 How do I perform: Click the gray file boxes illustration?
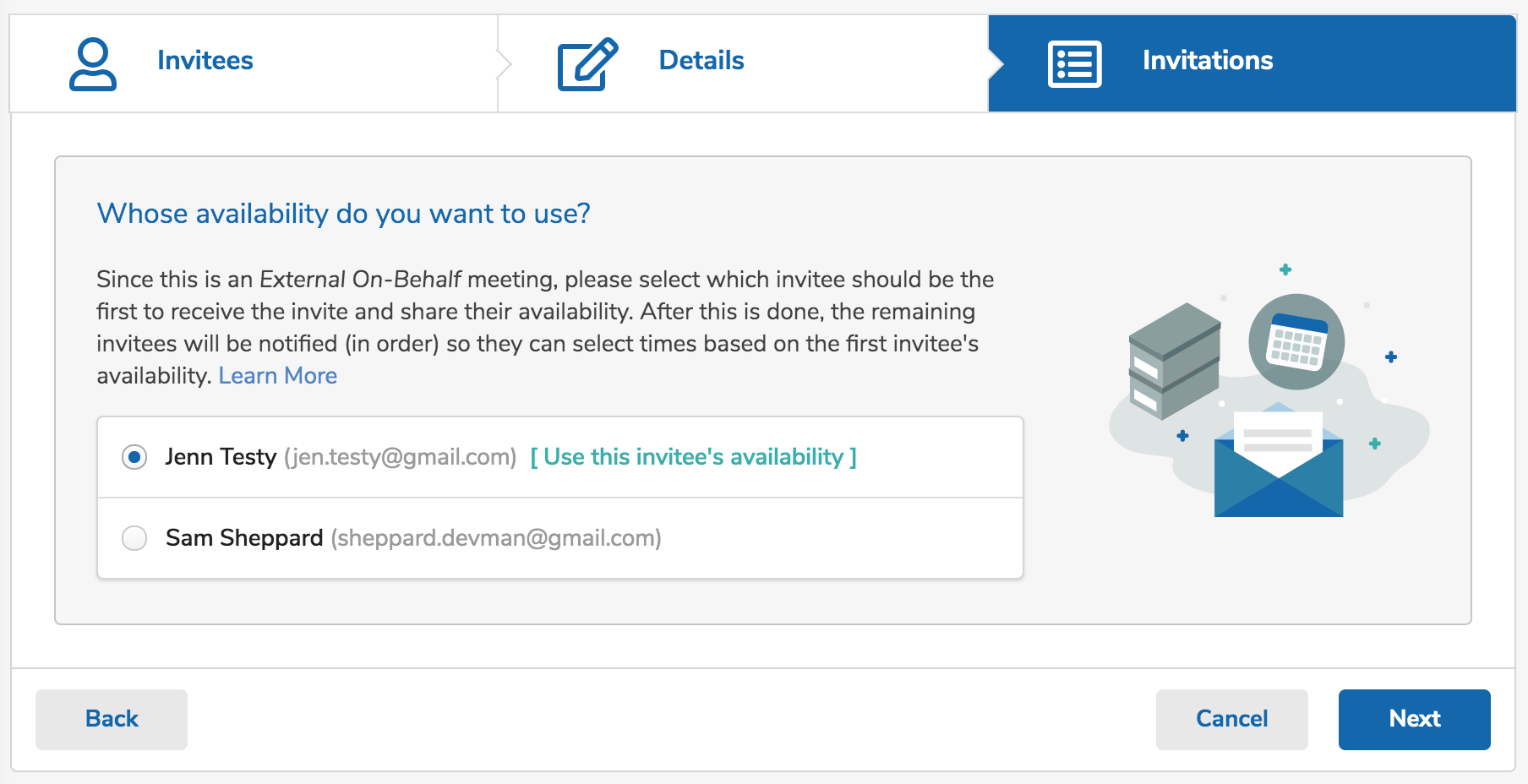(x=1175, y=361)
